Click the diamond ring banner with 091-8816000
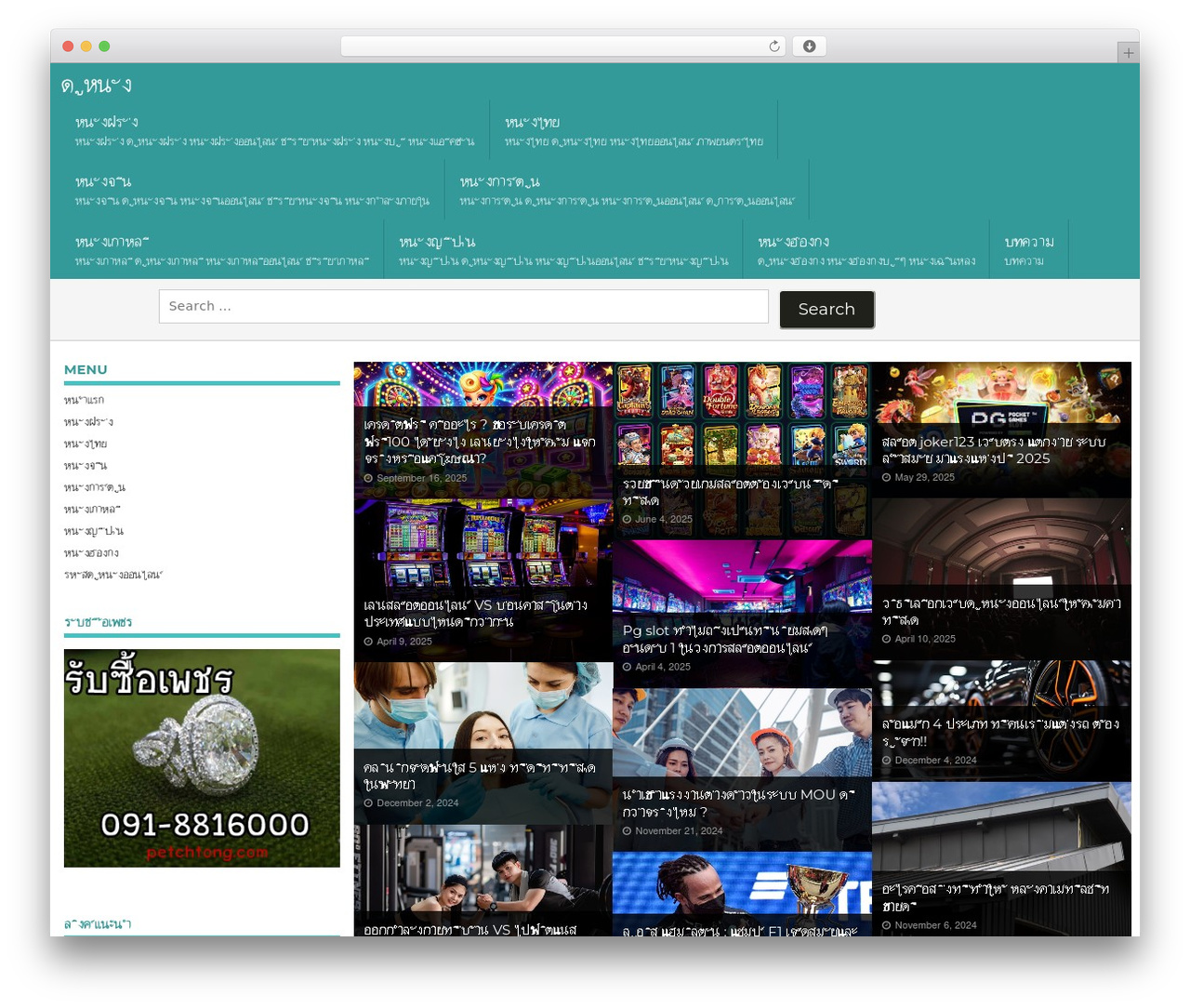 202,758
